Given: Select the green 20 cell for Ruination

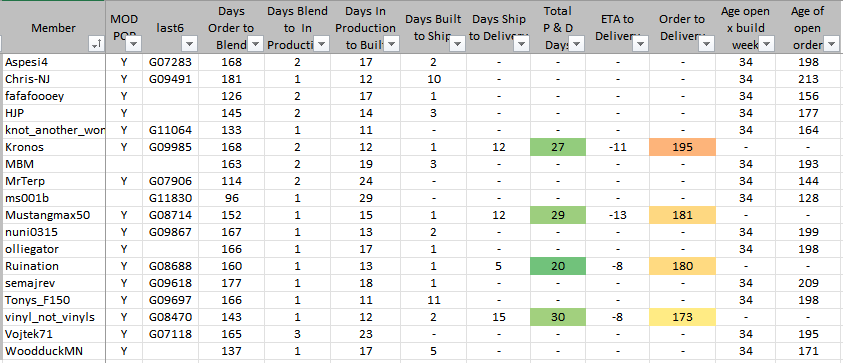Looking at the screenshot, I should [558, 266].
